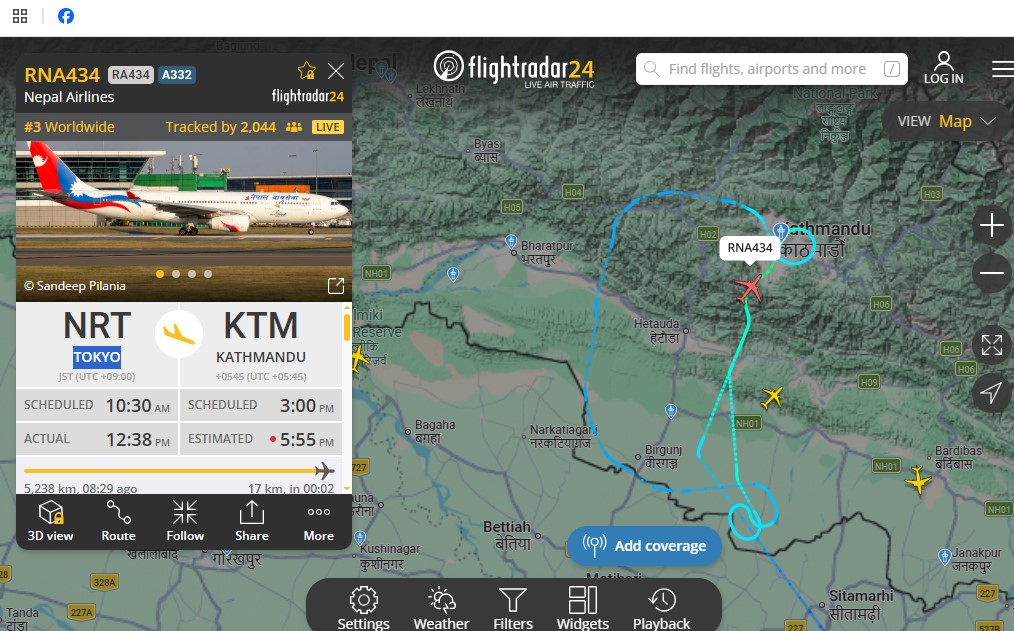Add RNA434 to favorites with star icon
1014x631 pixels.
(x=307, y=70)
